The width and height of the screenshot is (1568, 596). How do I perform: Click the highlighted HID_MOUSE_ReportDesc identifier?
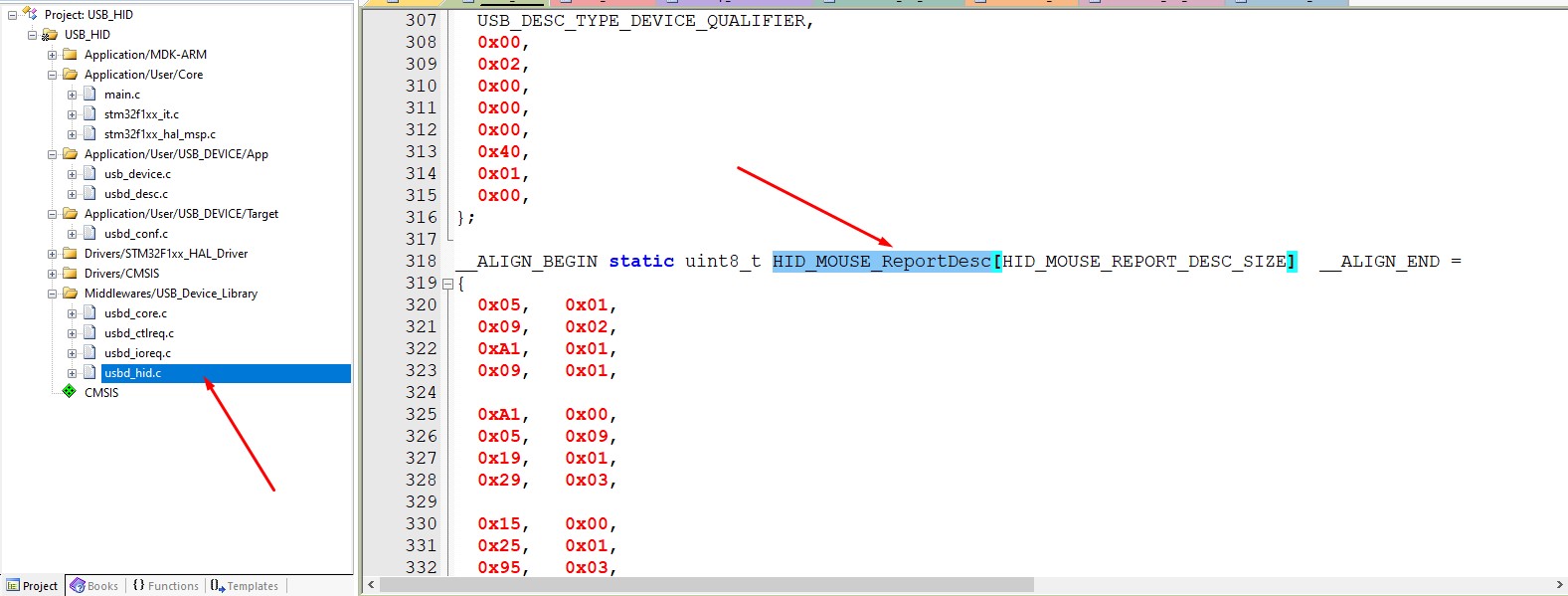(x=881, y=262)
